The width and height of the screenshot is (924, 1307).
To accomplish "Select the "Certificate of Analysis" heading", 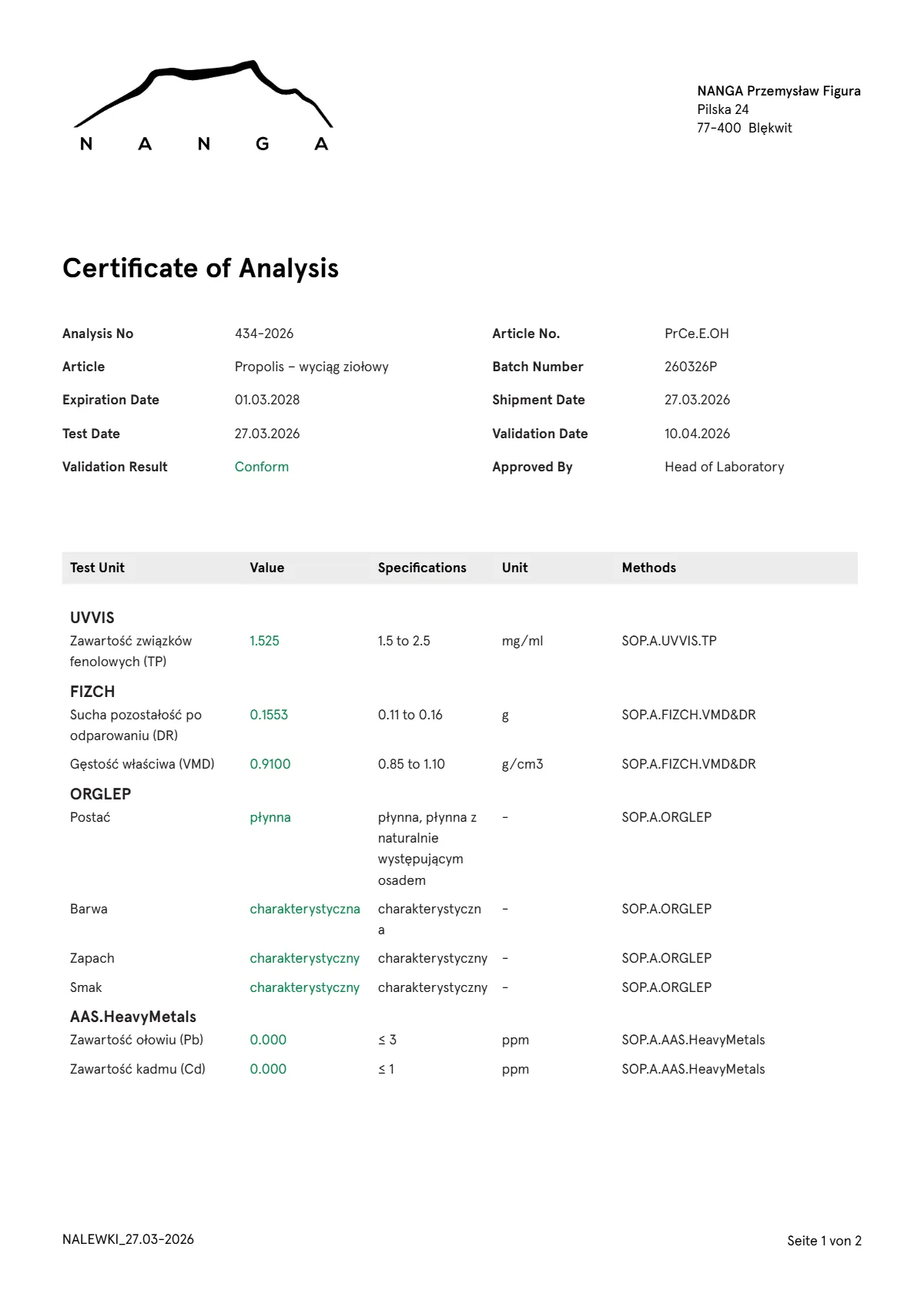I will pyautogui.click(x=200, y=268).
